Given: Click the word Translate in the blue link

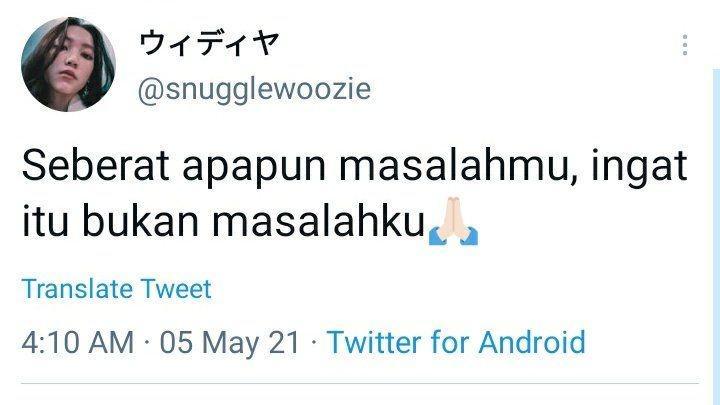Looking at the screenshot, I should [77, 289].
